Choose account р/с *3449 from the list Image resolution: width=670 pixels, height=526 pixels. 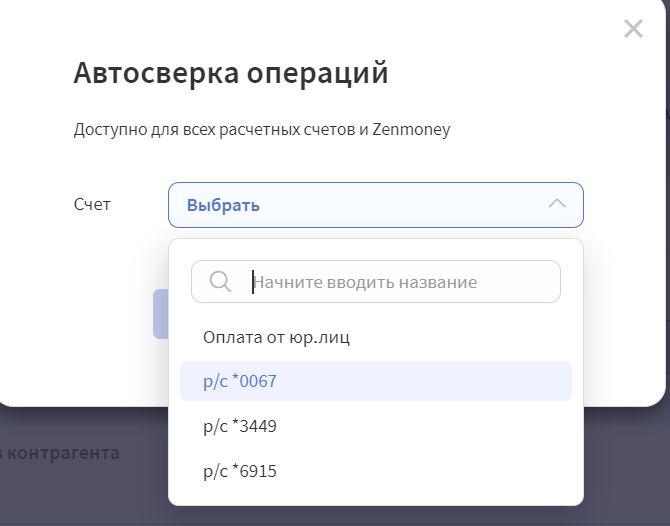(376, 426)
